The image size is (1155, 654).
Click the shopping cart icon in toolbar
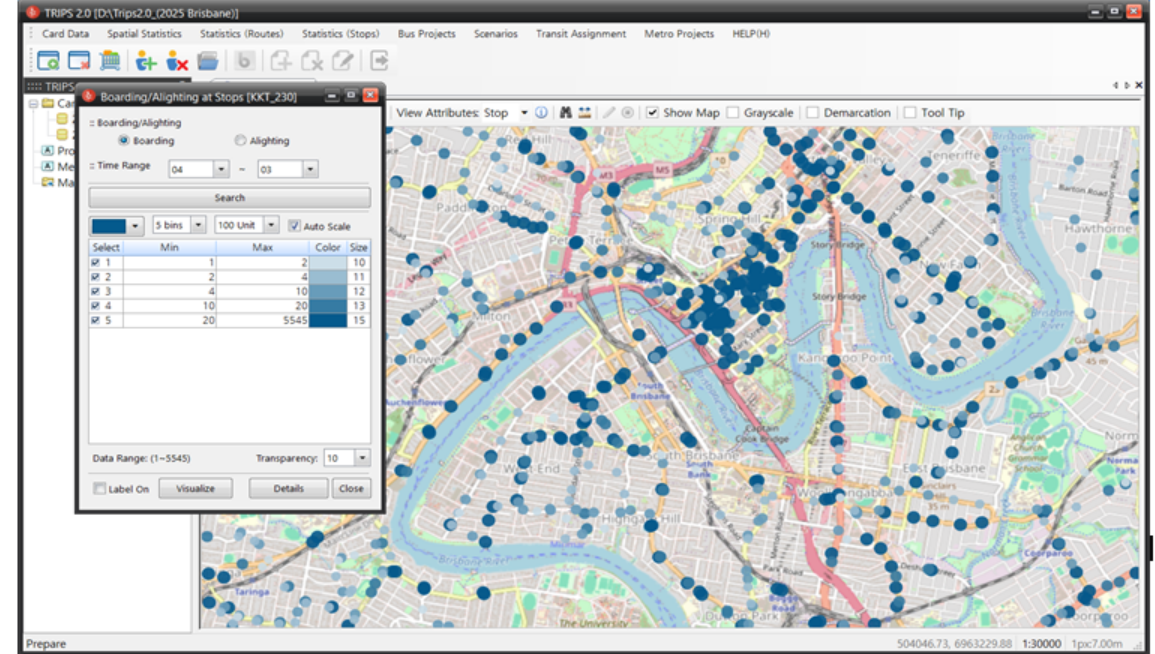pyautogui.click(x=110, y=61)
